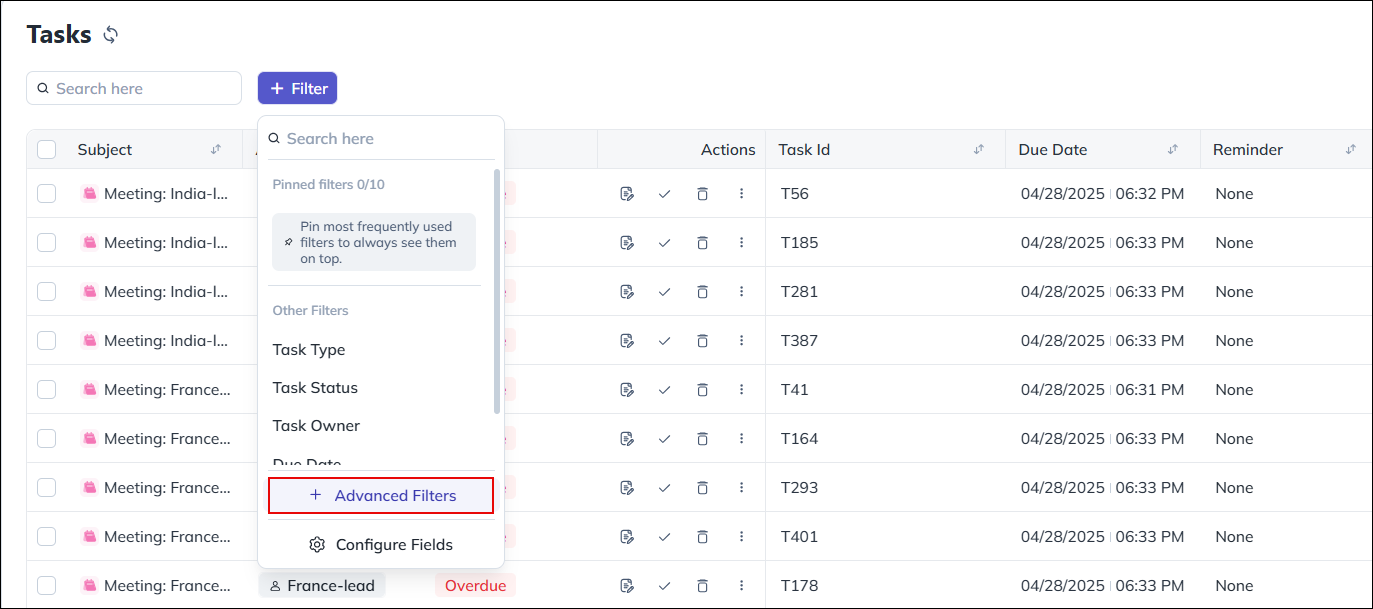This screenshot has height=609, width=1373.
Task: Sort by the Due Date column arrows
Action: click(1173, 150)
